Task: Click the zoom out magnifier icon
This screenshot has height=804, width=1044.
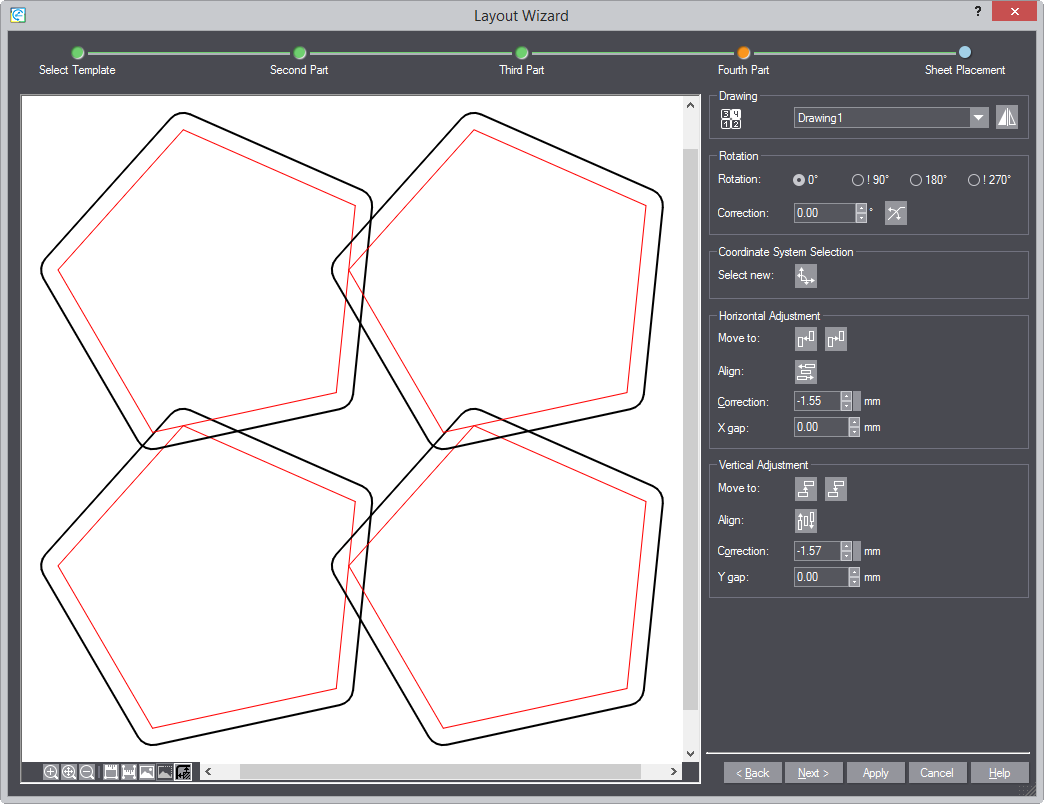Action: coord(87,772)
